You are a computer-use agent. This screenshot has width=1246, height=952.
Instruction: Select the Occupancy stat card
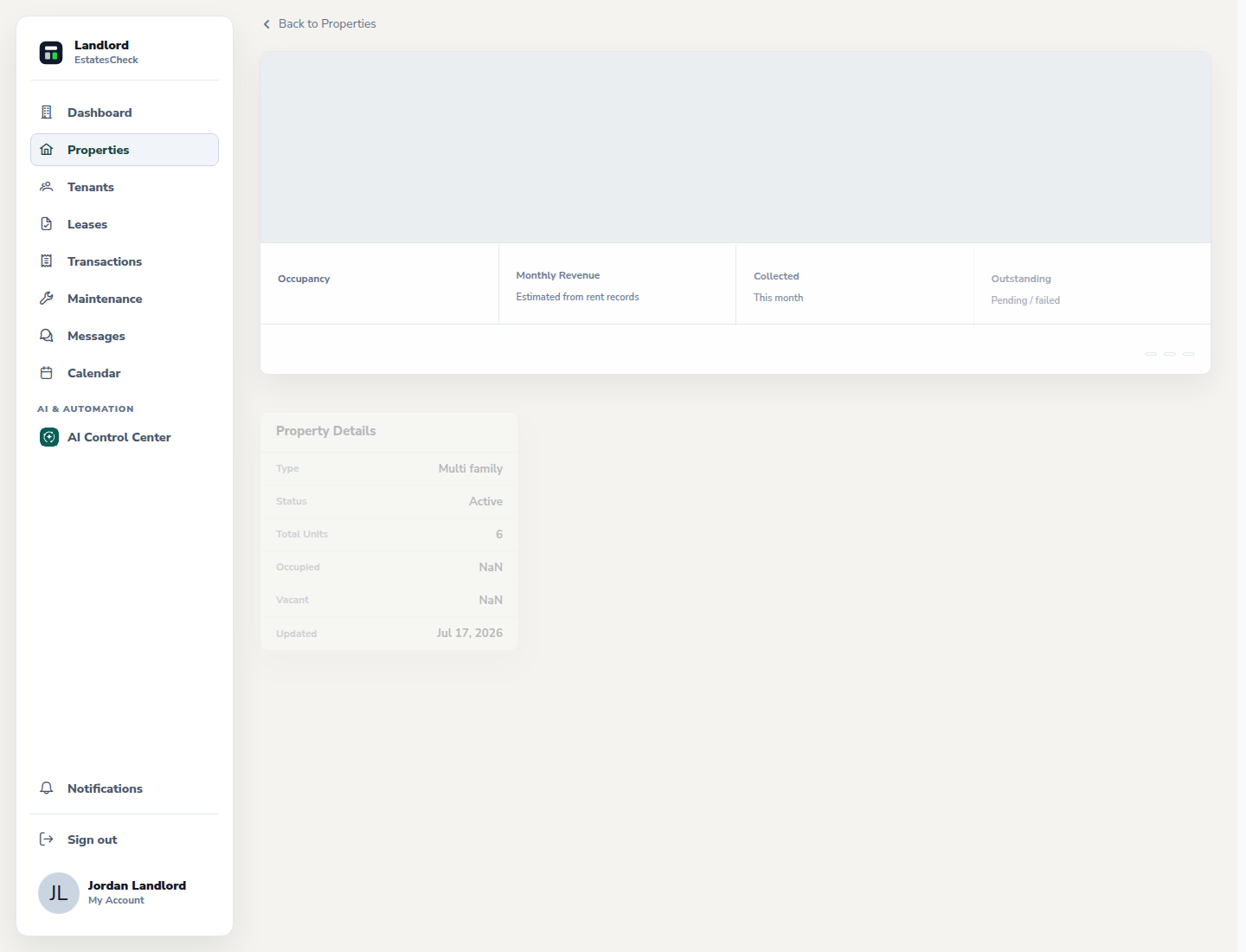coord(379,284)
